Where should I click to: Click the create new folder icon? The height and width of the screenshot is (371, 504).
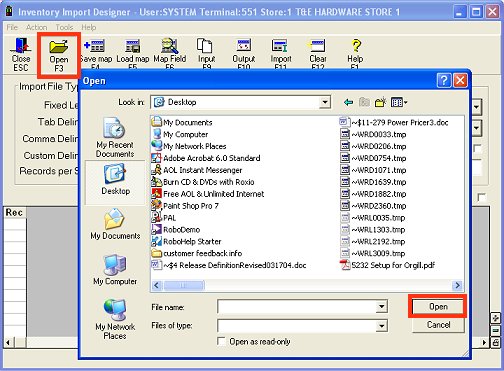pos(380,102)
